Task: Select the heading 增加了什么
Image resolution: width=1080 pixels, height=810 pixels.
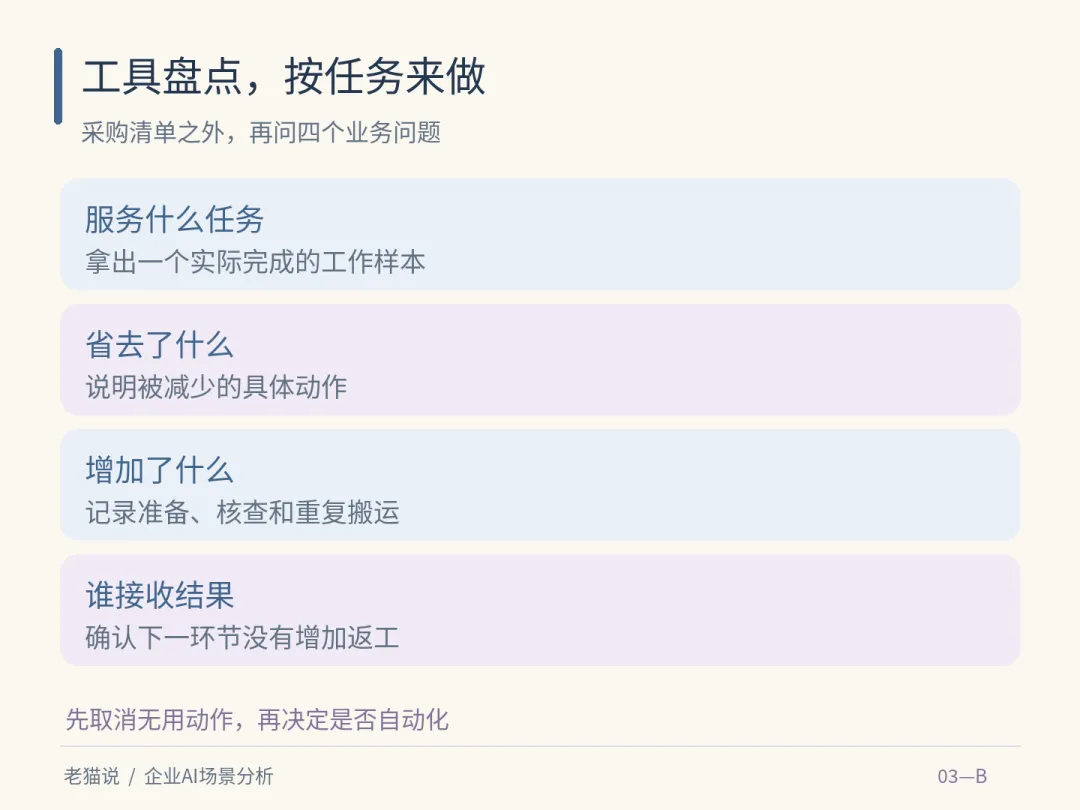Action: pos(159,470)
